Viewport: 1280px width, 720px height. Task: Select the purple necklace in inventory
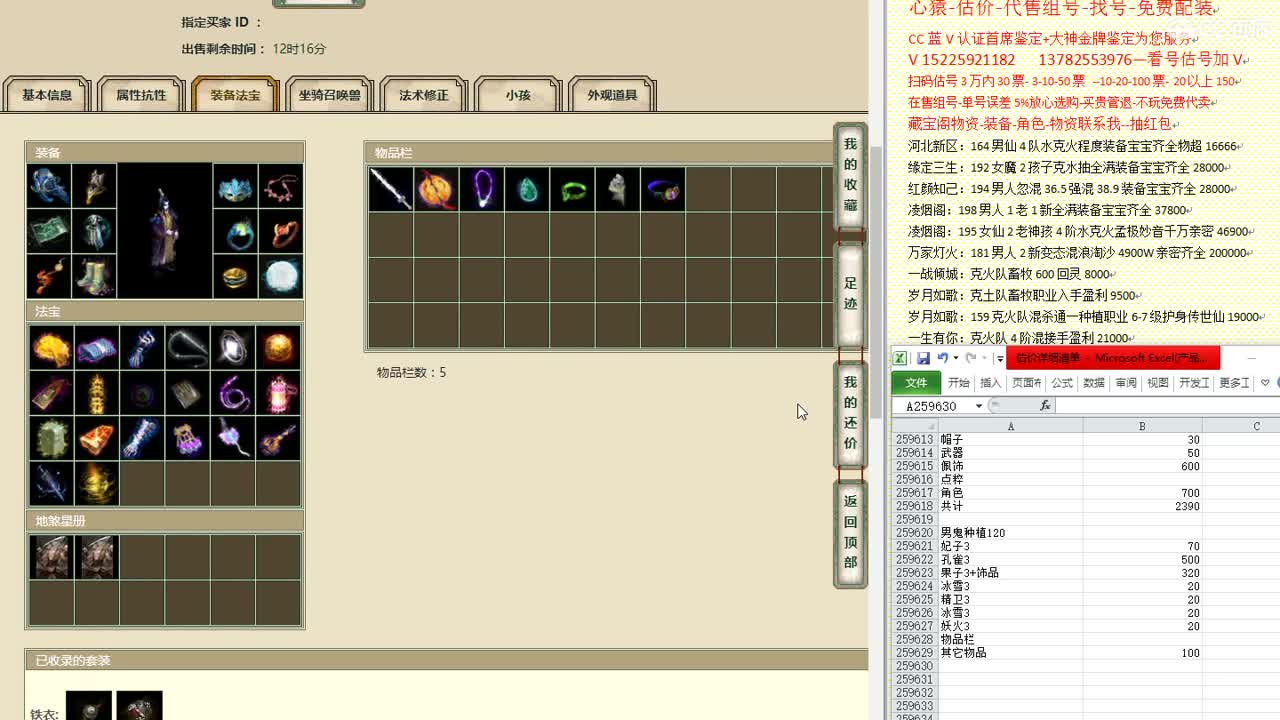482,189
